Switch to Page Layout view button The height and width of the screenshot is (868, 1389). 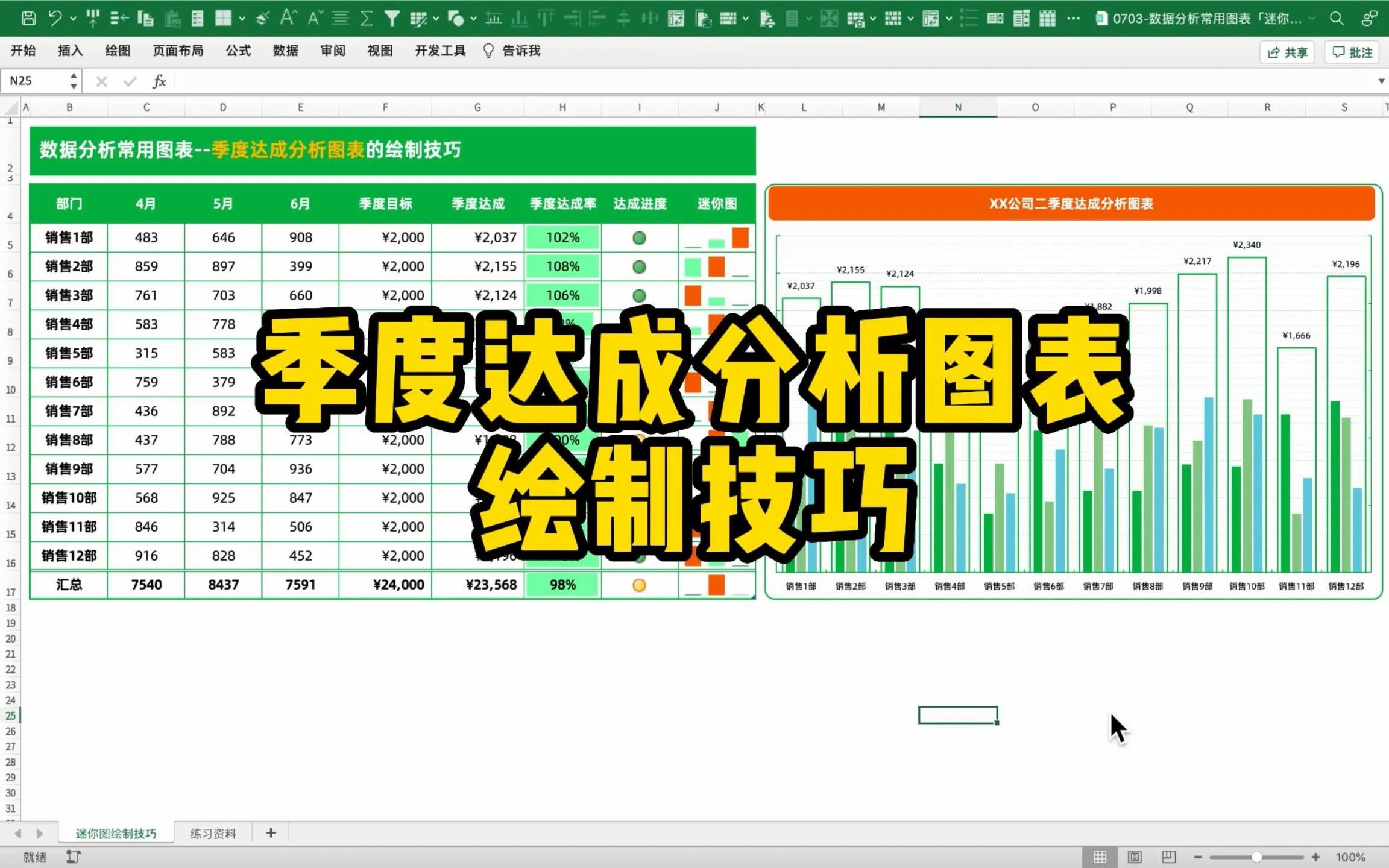tap(1135, 857)
